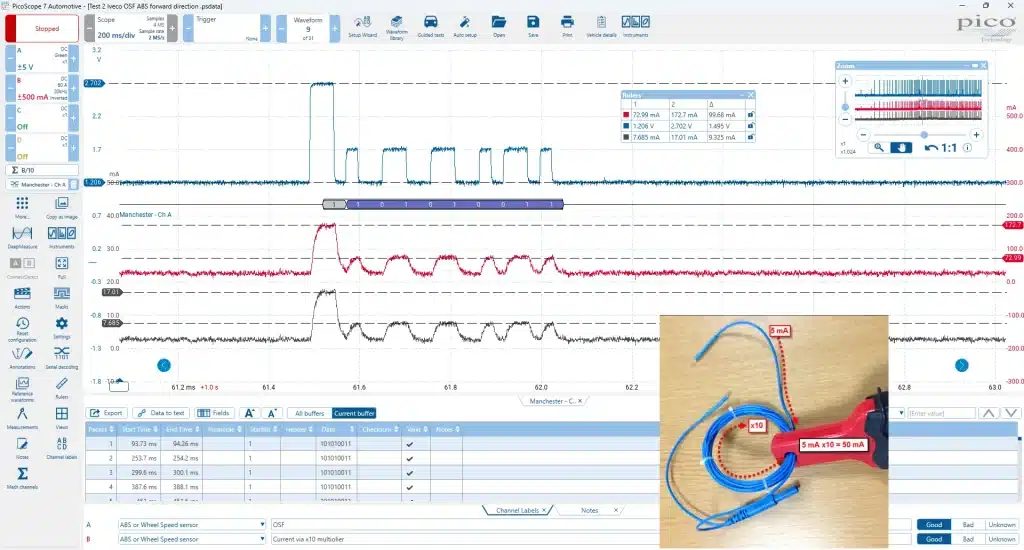Open DeepMeasure tool
This screenshot has width=1024, height=550.
22,238
